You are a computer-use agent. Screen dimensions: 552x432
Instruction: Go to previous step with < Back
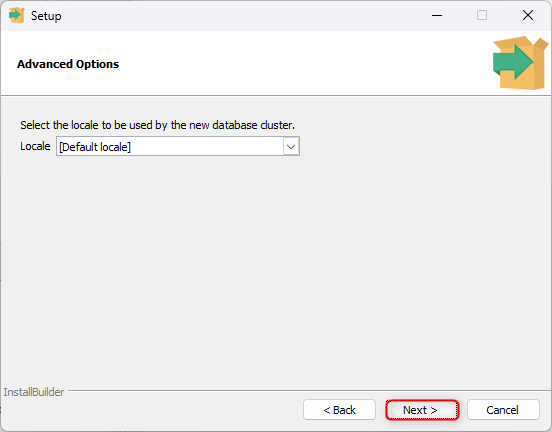339,410
